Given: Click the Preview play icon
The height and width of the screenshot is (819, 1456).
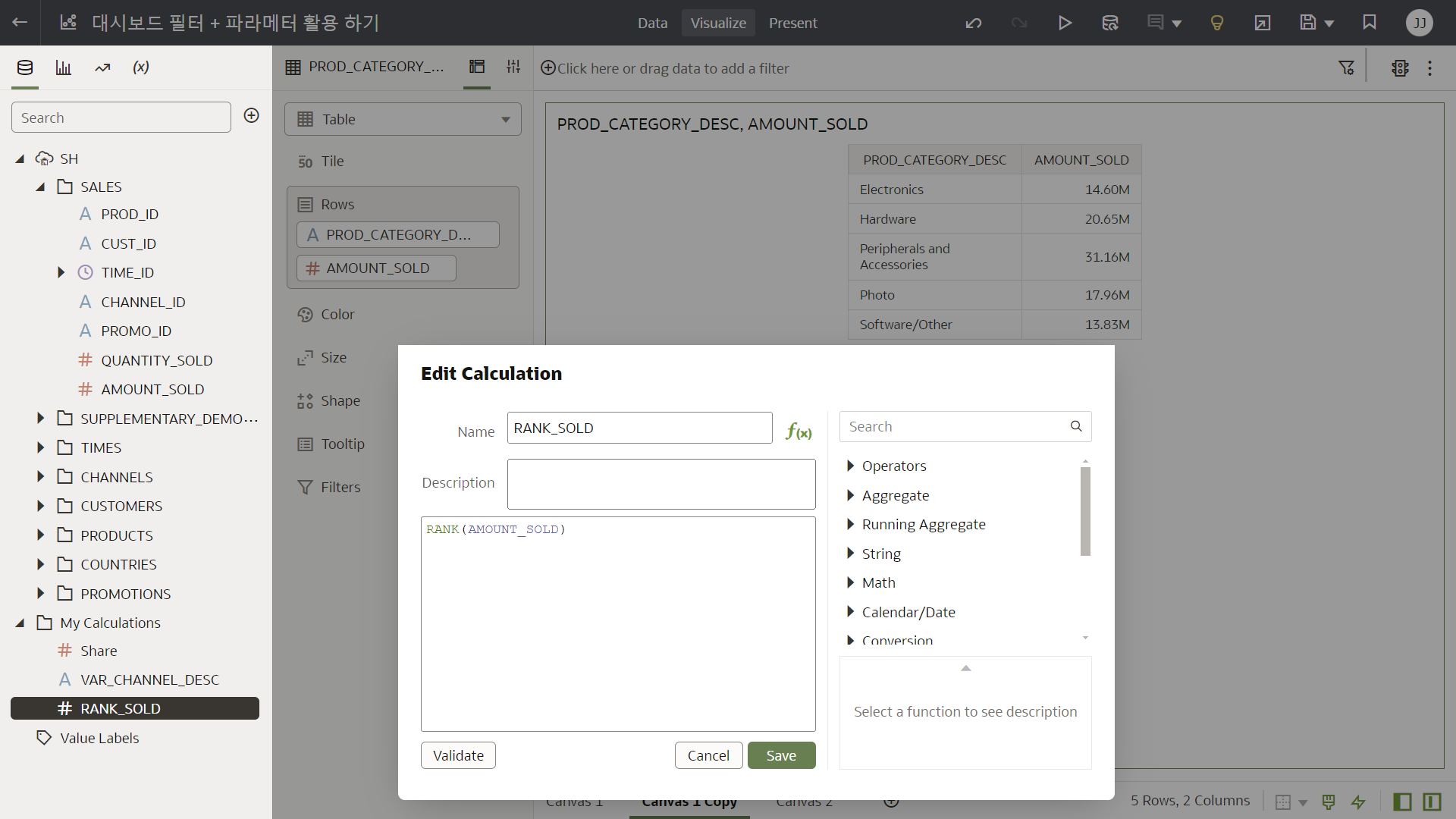Looking at the screenshot, I should click(1065, 23).
